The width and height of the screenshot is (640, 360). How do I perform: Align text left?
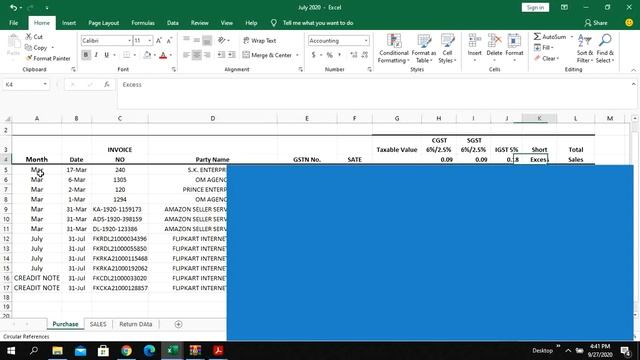(186, 55)
